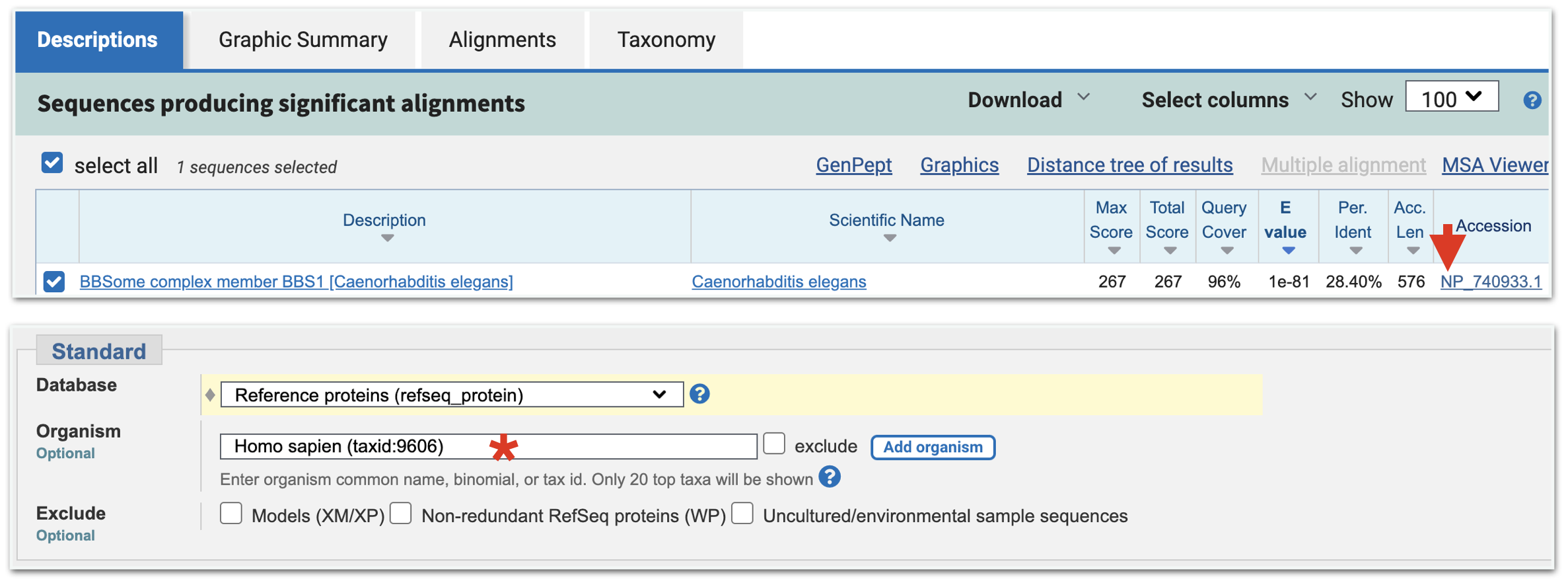Switch to the Graphic Summary tab
This screenshot has height=587, width=1568.
pyautogui.click(x=303, y=40)
